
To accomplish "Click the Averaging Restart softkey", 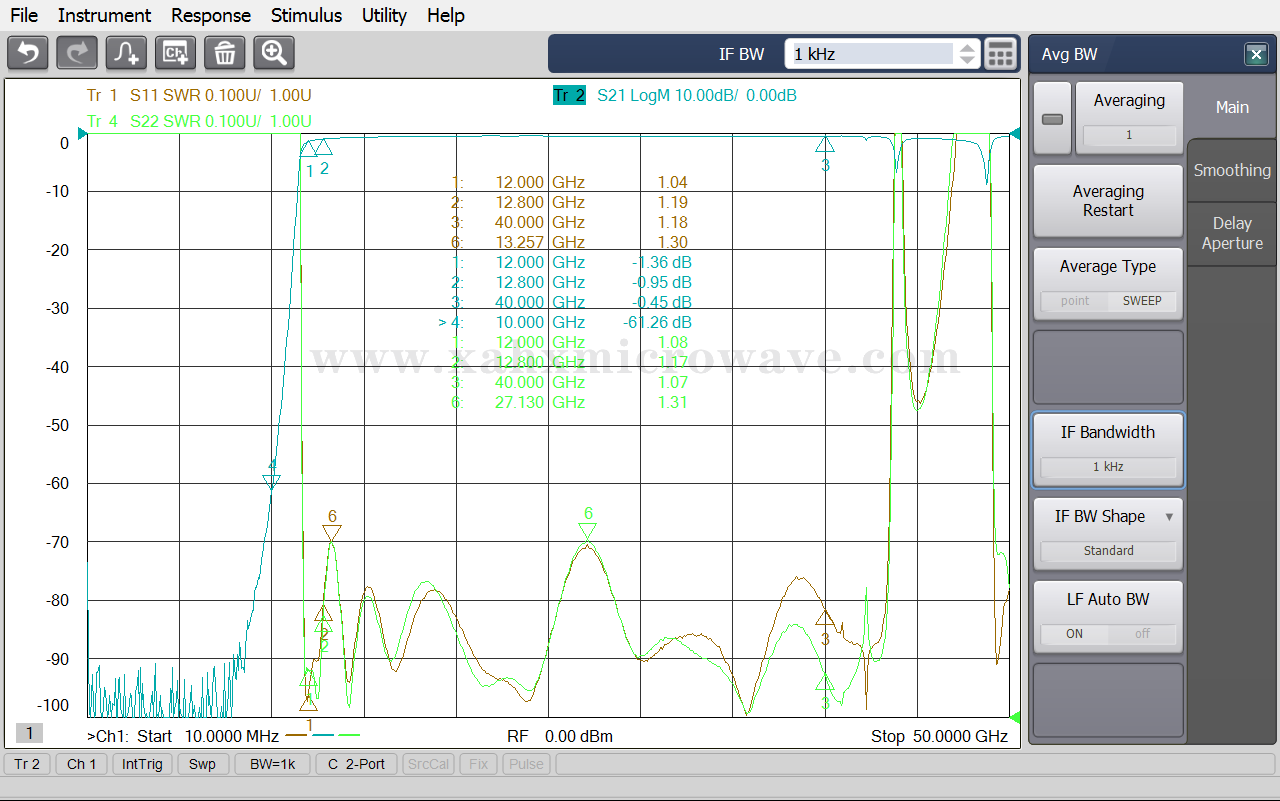I will [1108, 201].
